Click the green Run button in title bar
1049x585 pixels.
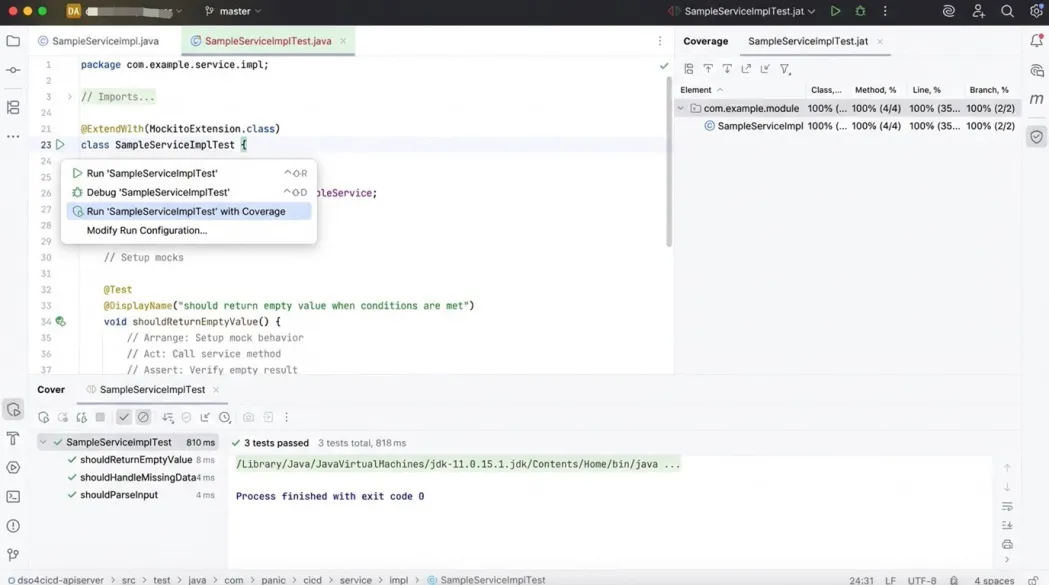click(835, 12)
